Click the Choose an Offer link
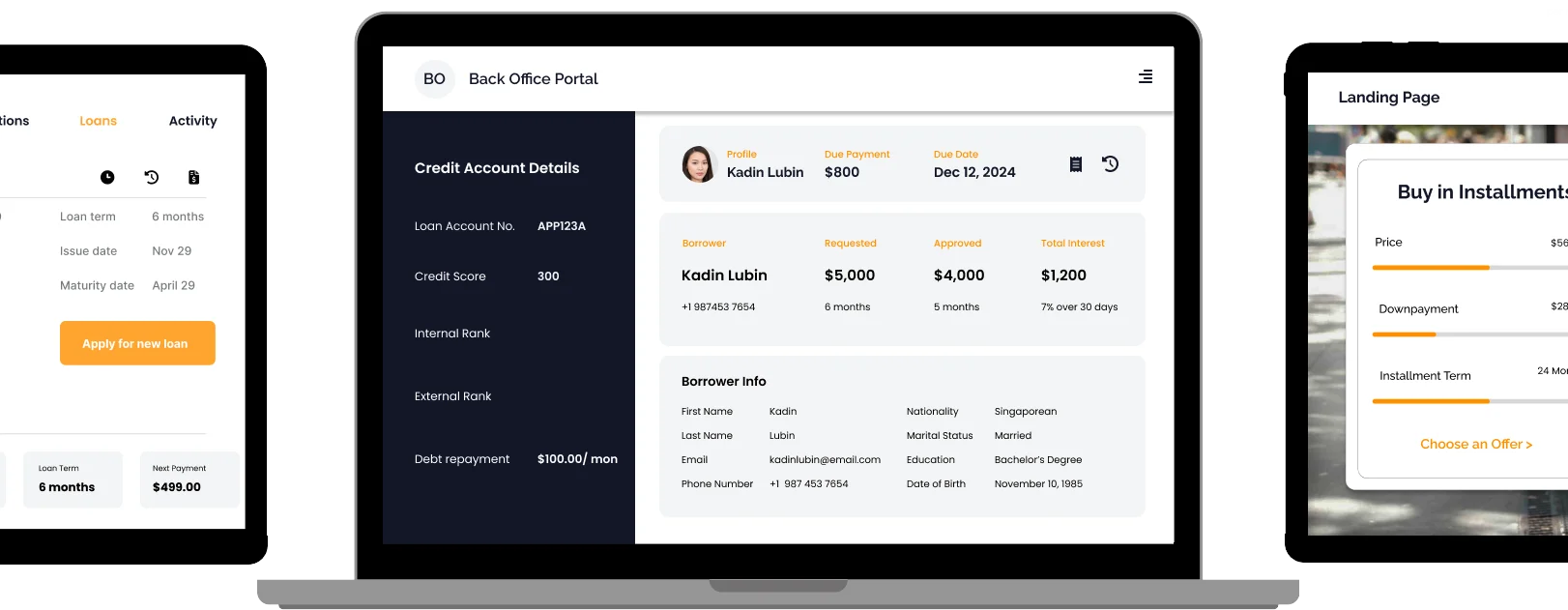 1475,445
